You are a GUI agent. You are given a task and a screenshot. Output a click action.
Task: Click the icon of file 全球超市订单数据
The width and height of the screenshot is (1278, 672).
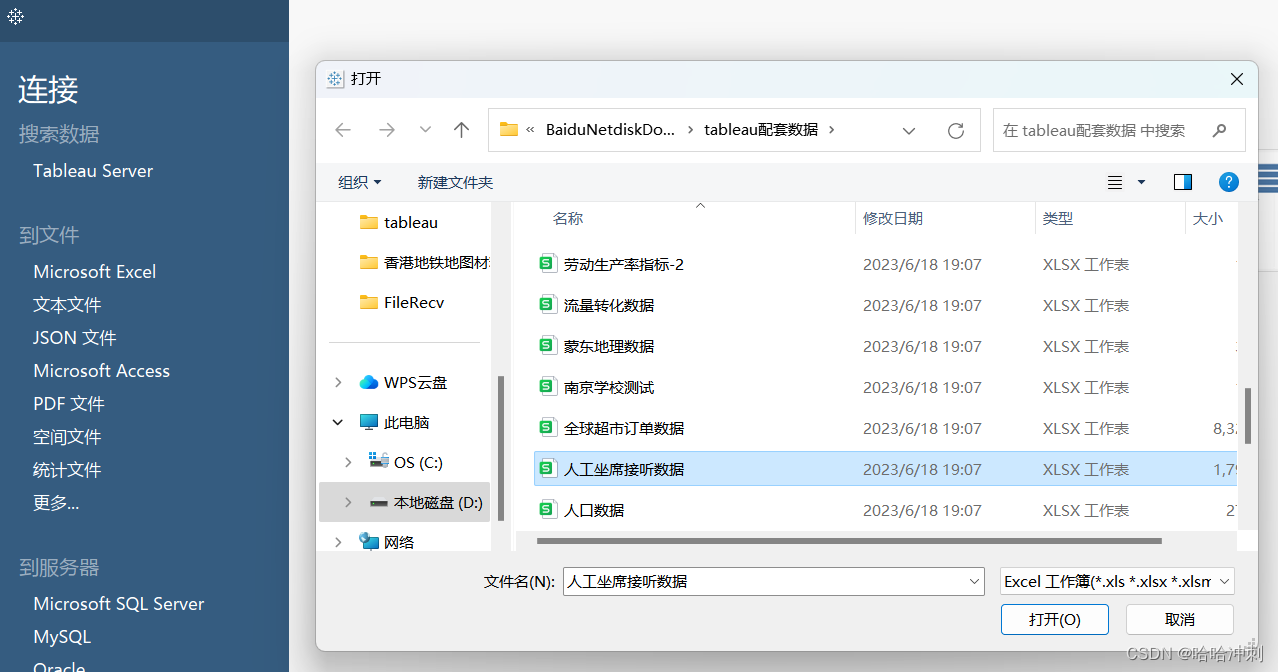(x=547, y=428)
